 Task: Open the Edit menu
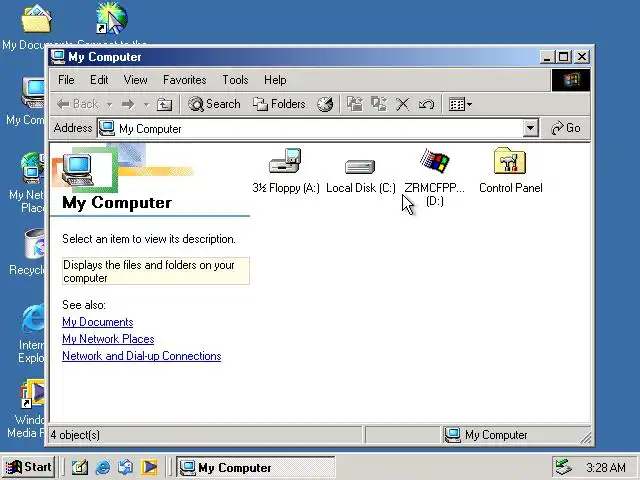coord(99,80)
